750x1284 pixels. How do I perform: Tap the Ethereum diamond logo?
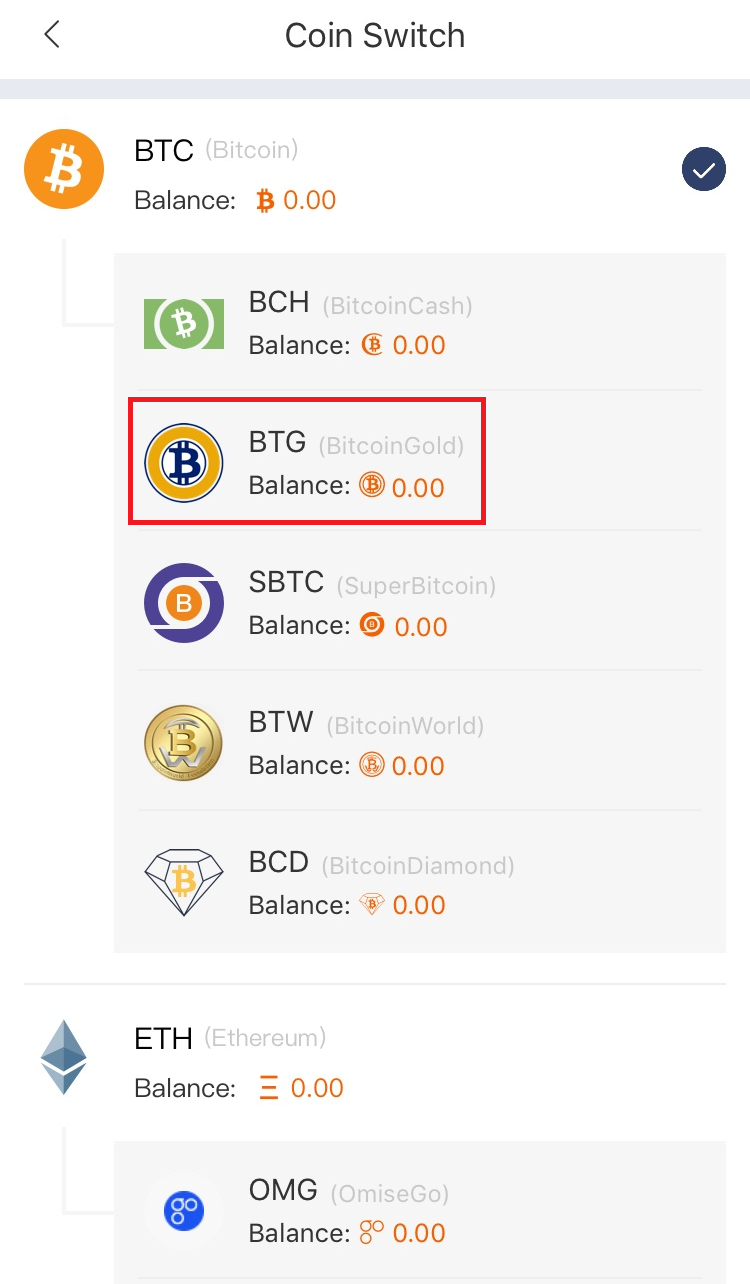[x=64, y=1057]
